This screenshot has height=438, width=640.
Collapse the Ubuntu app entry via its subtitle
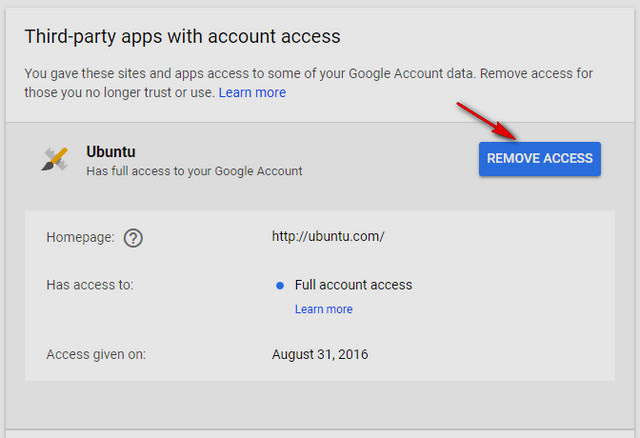(x=194, y=171)
